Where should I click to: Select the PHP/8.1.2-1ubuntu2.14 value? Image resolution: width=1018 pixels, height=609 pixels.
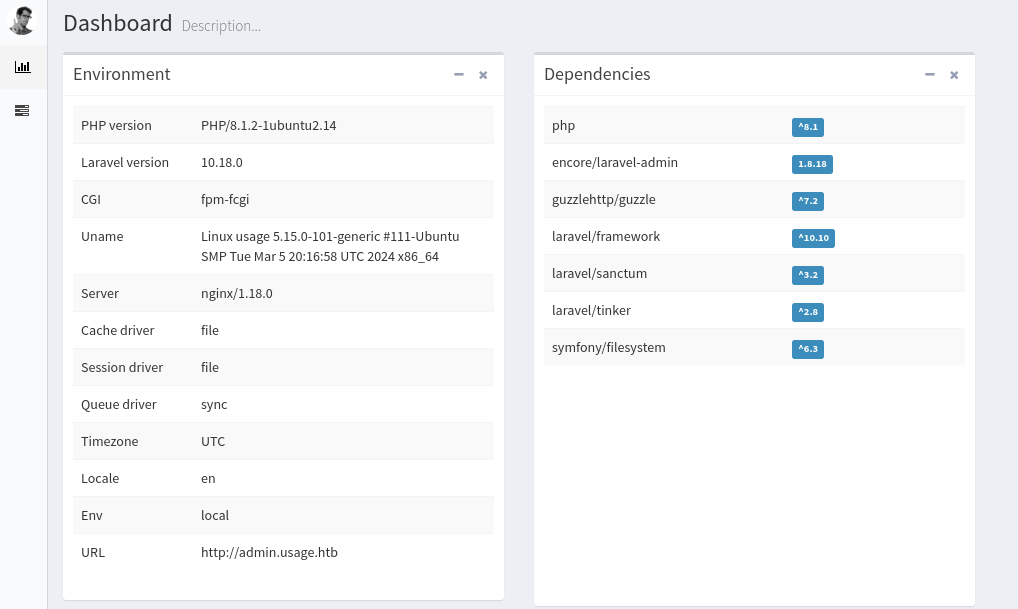pos(268,125)
